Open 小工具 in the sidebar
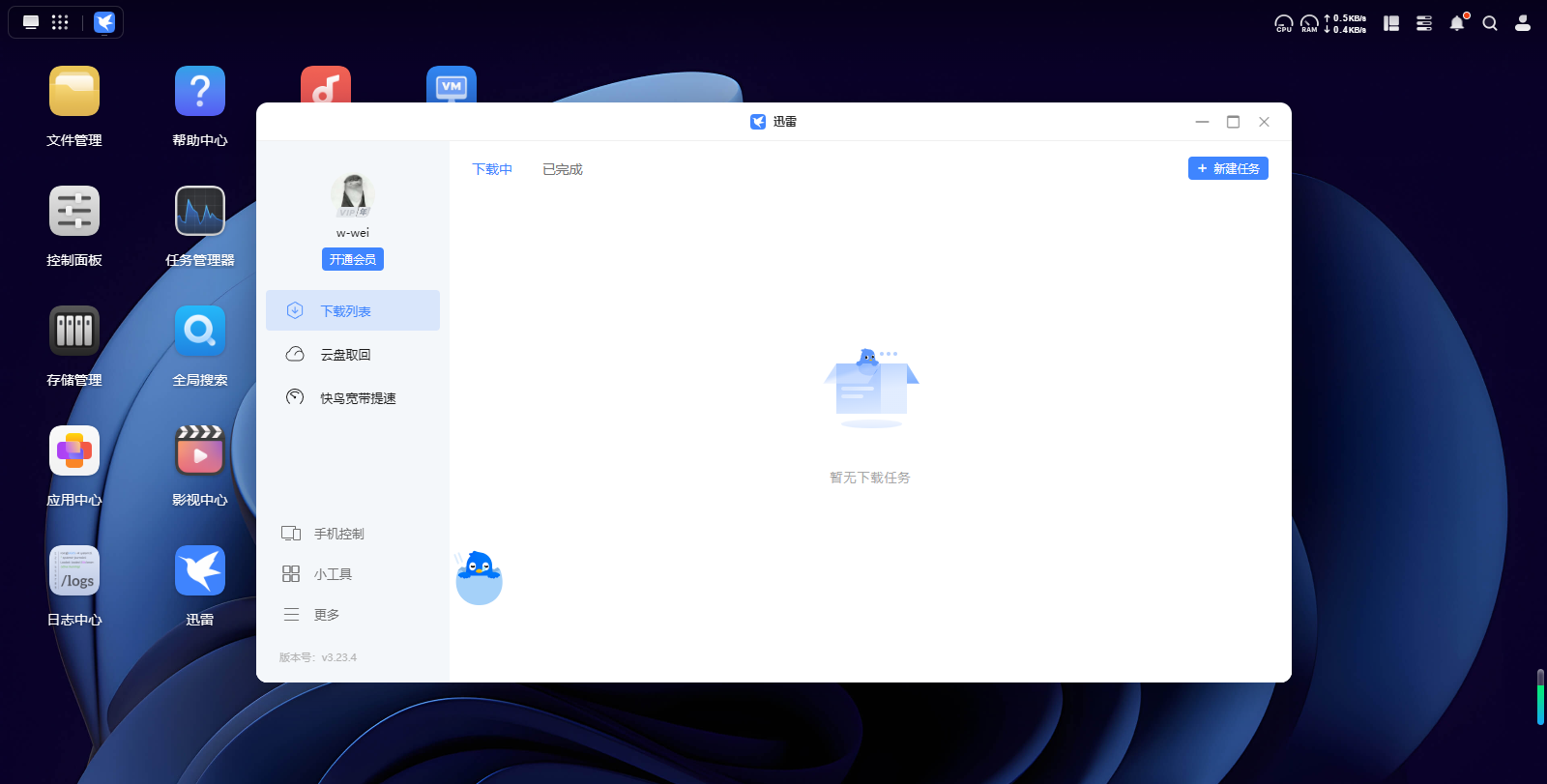This screenshot has width=1547, height=784. pyautogui.click(x=318, y=574)
